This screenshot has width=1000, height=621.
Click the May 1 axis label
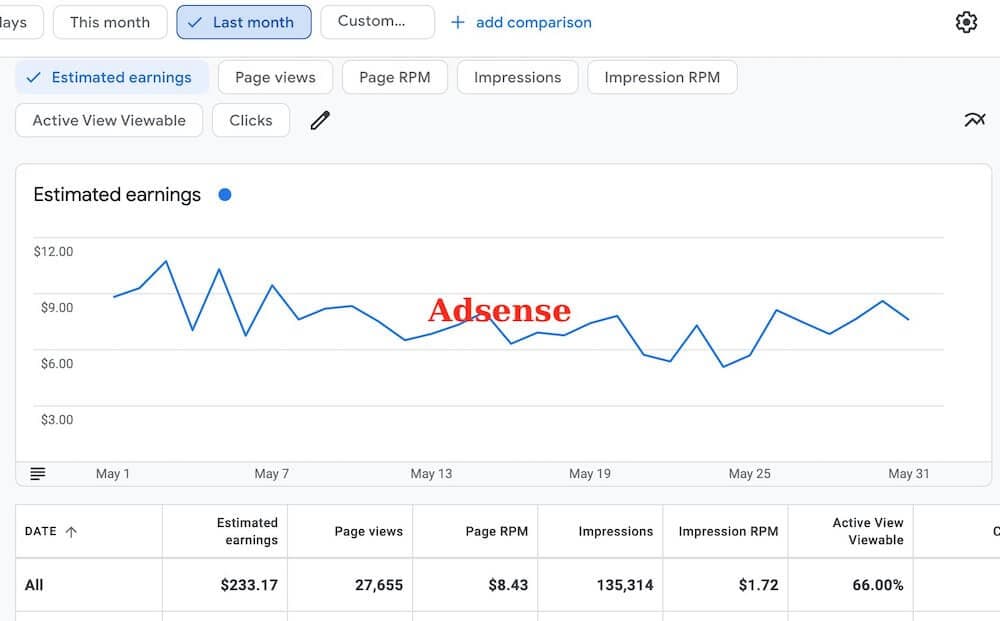click(x=113, y=474)
